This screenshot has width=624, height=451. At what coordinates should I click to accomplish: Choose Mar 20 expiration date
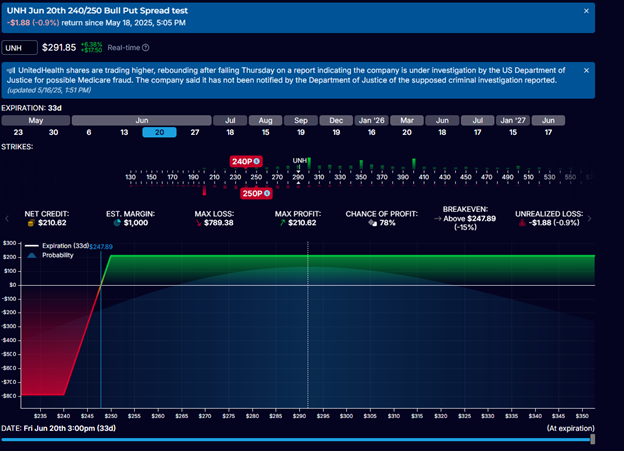pyautogui.click(x=407, y=133)
